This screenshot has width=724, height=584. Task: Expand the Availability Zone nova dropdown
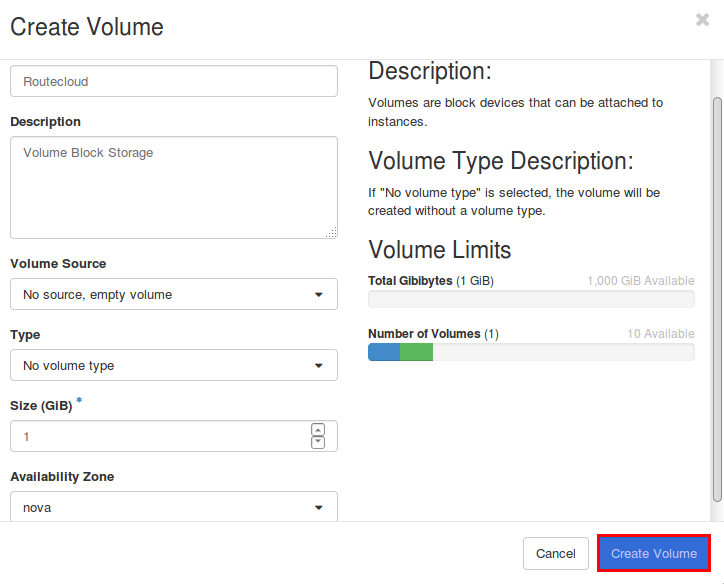(174, 507)
